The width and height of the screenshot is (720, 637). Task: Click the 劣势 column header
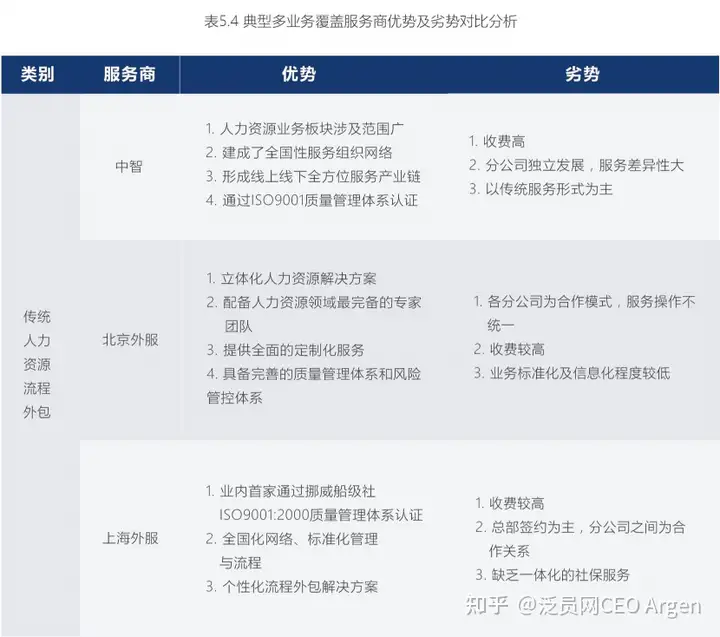click(x=582, y=74)
